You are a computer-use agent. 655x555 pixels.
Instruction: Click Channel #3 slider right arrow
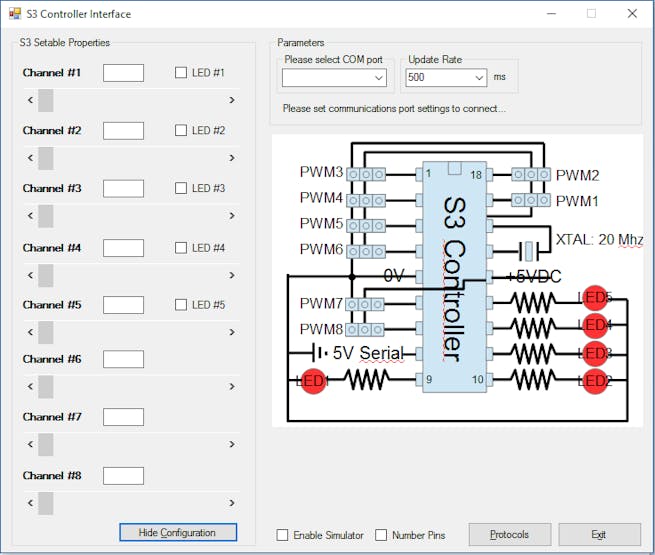click(232, 216)
